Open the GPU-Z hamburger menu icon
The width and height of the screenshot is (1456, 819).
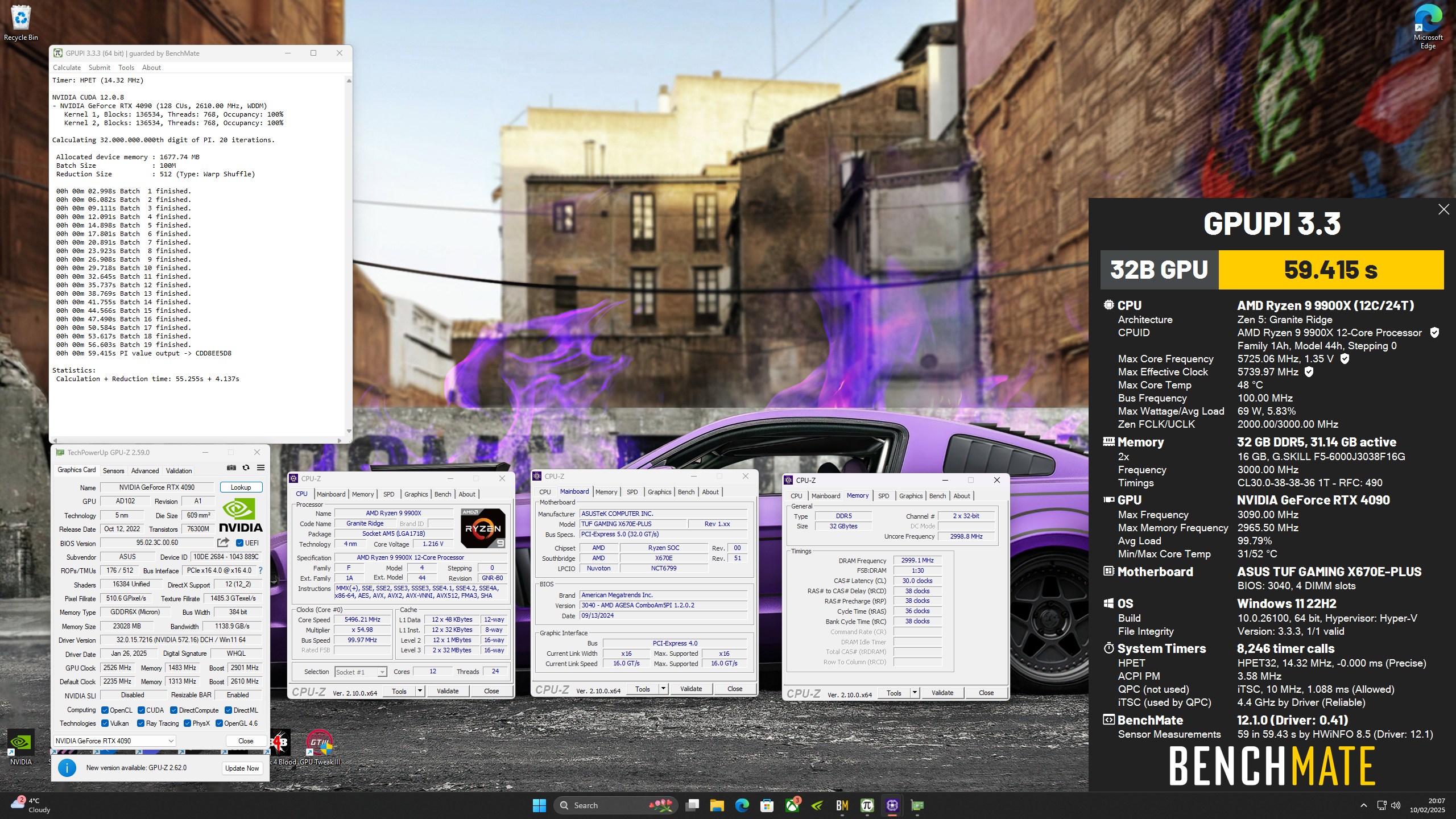[260, 468]
